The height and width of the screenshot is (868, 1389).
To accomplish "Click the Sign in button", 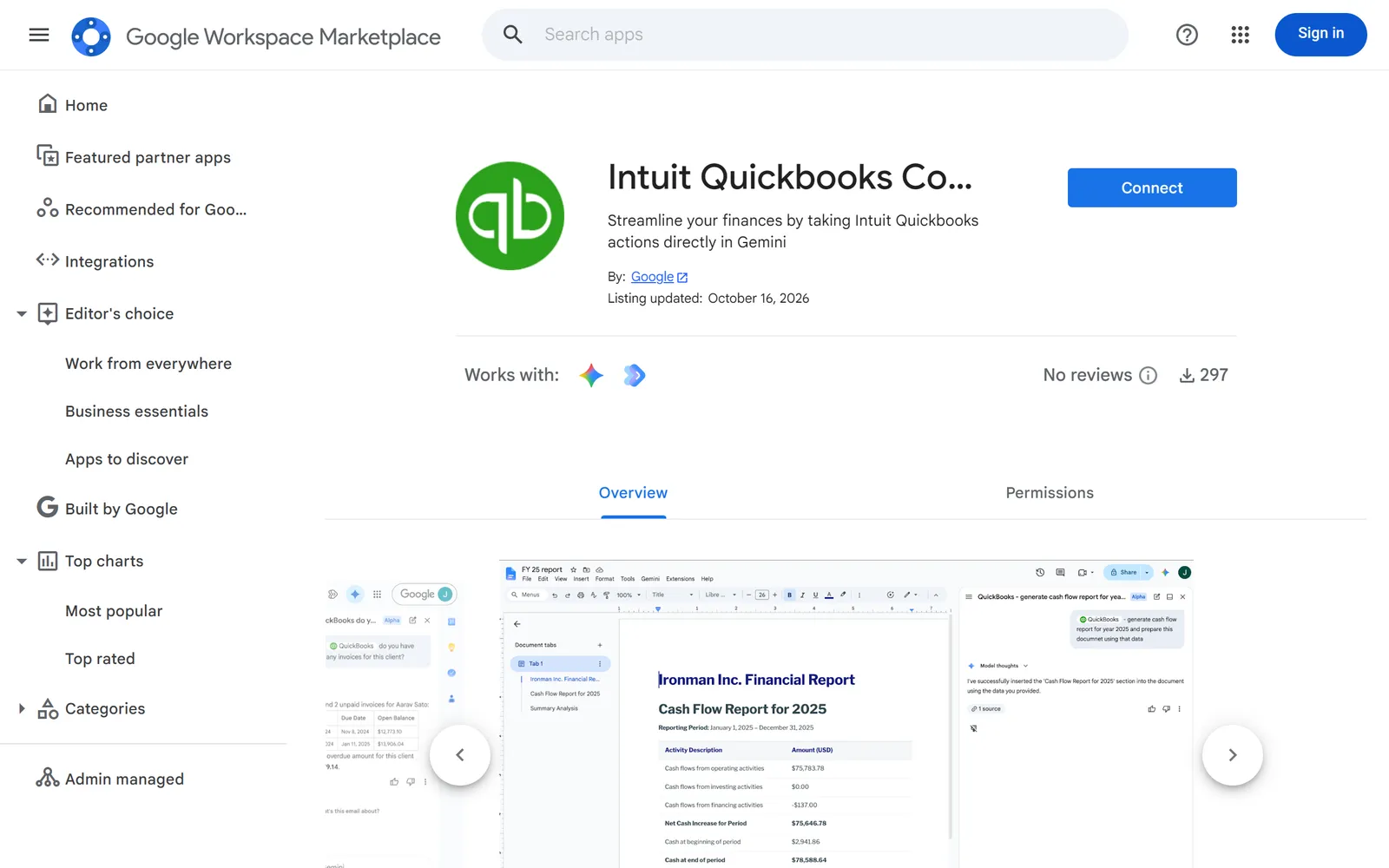I will [1320, 34].
